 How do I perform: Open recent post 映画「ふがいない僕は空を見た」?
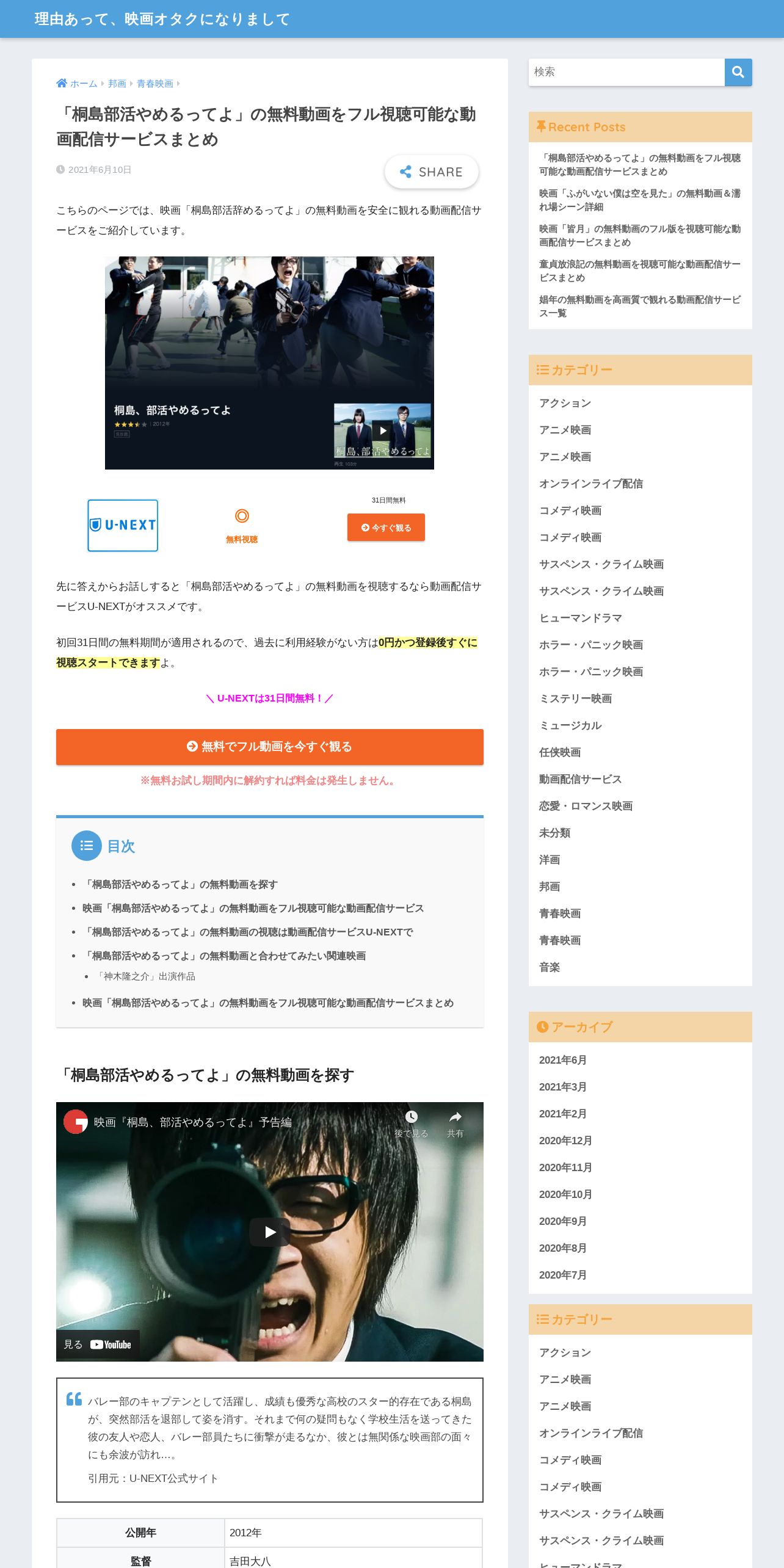[640, 200]
